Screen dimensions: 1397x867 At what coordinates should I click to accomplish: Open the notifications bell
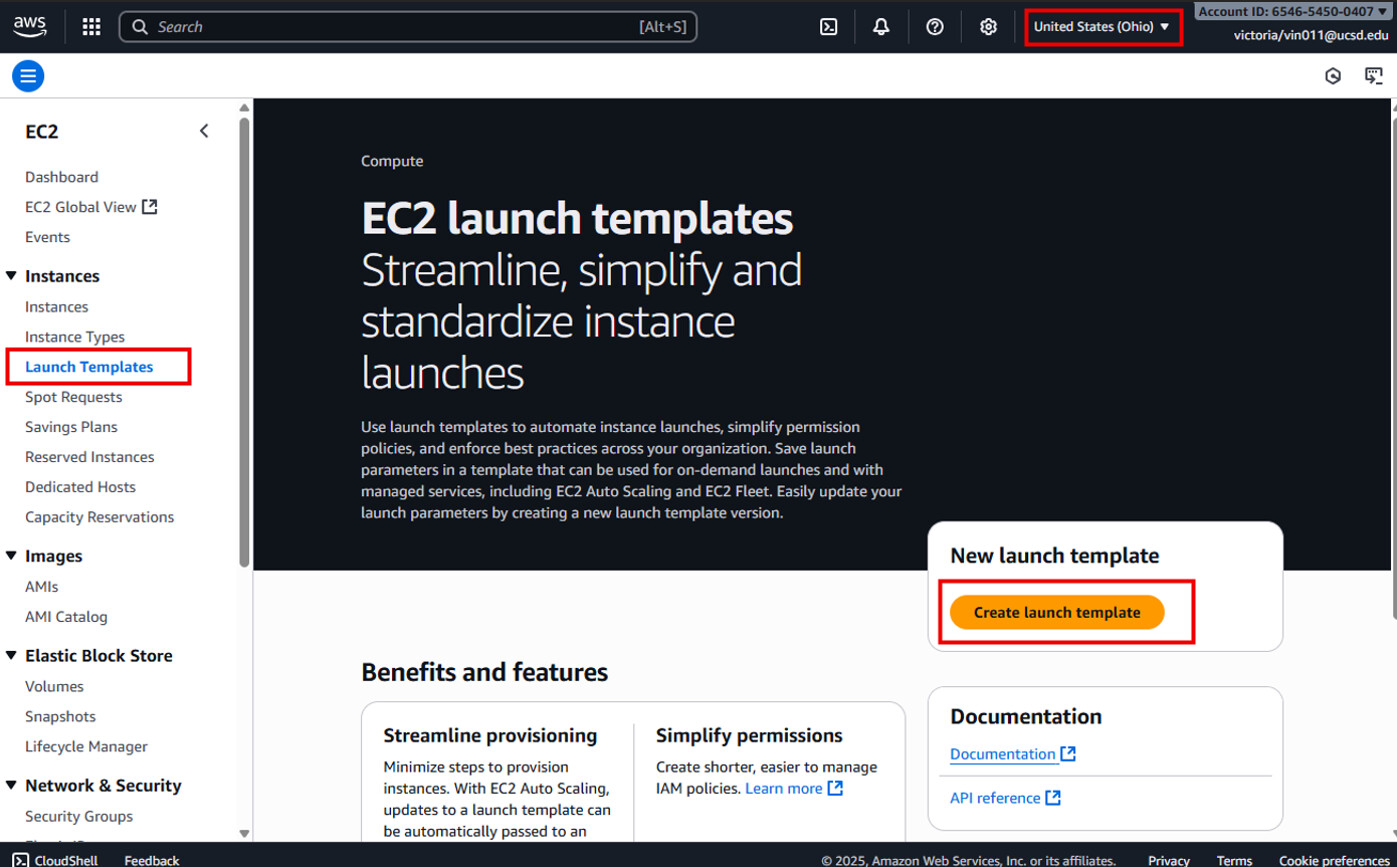tap(881, 27)
